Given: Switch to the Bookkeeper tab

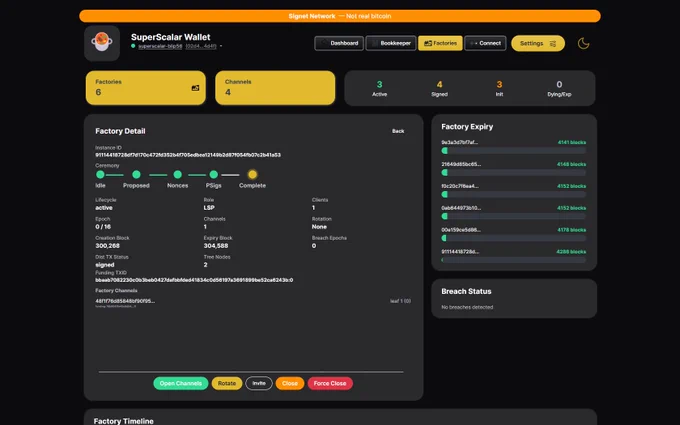Looking at the screenshot, I should (x=391, y=43).
